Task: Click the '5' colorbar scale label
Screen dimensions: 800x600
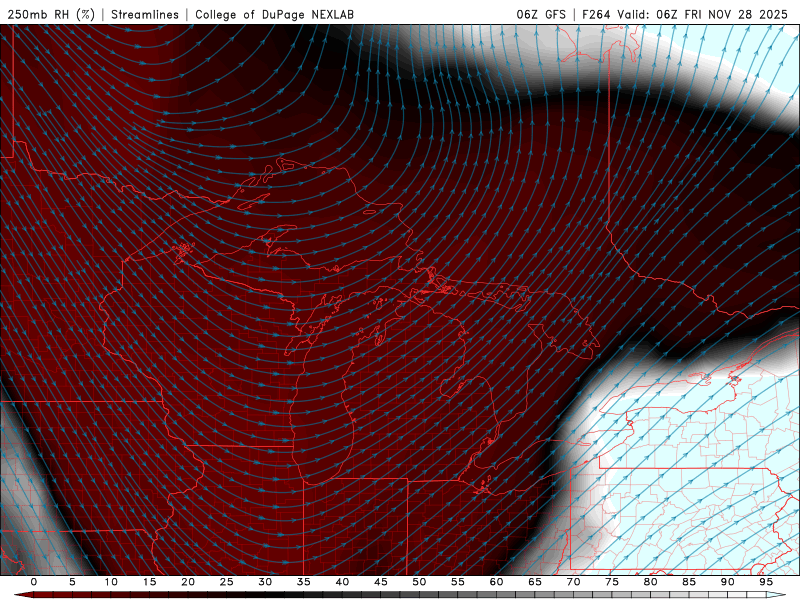Action: 72,582
